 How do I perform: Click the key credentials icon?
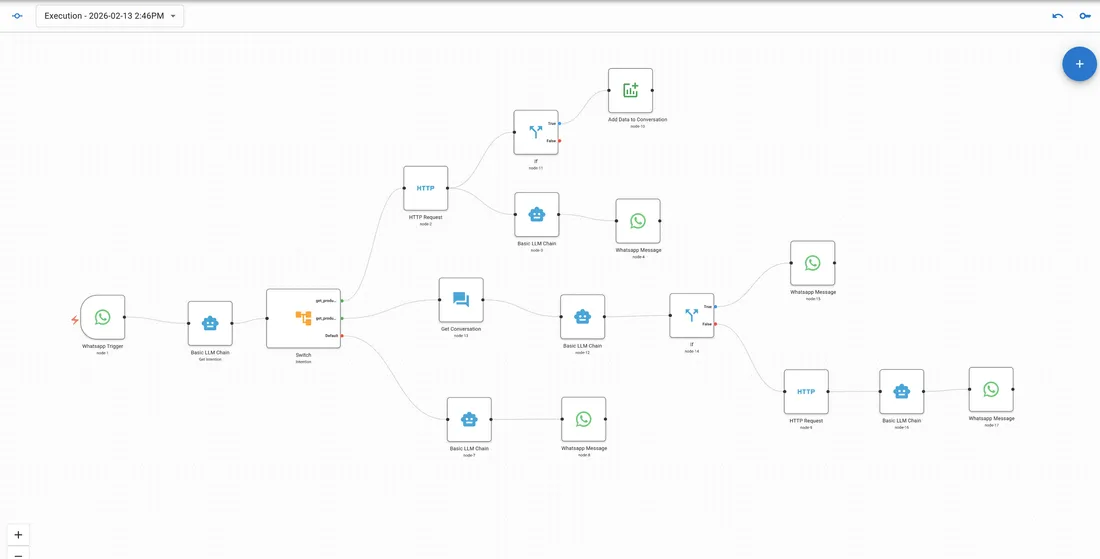coord(1085,16)
